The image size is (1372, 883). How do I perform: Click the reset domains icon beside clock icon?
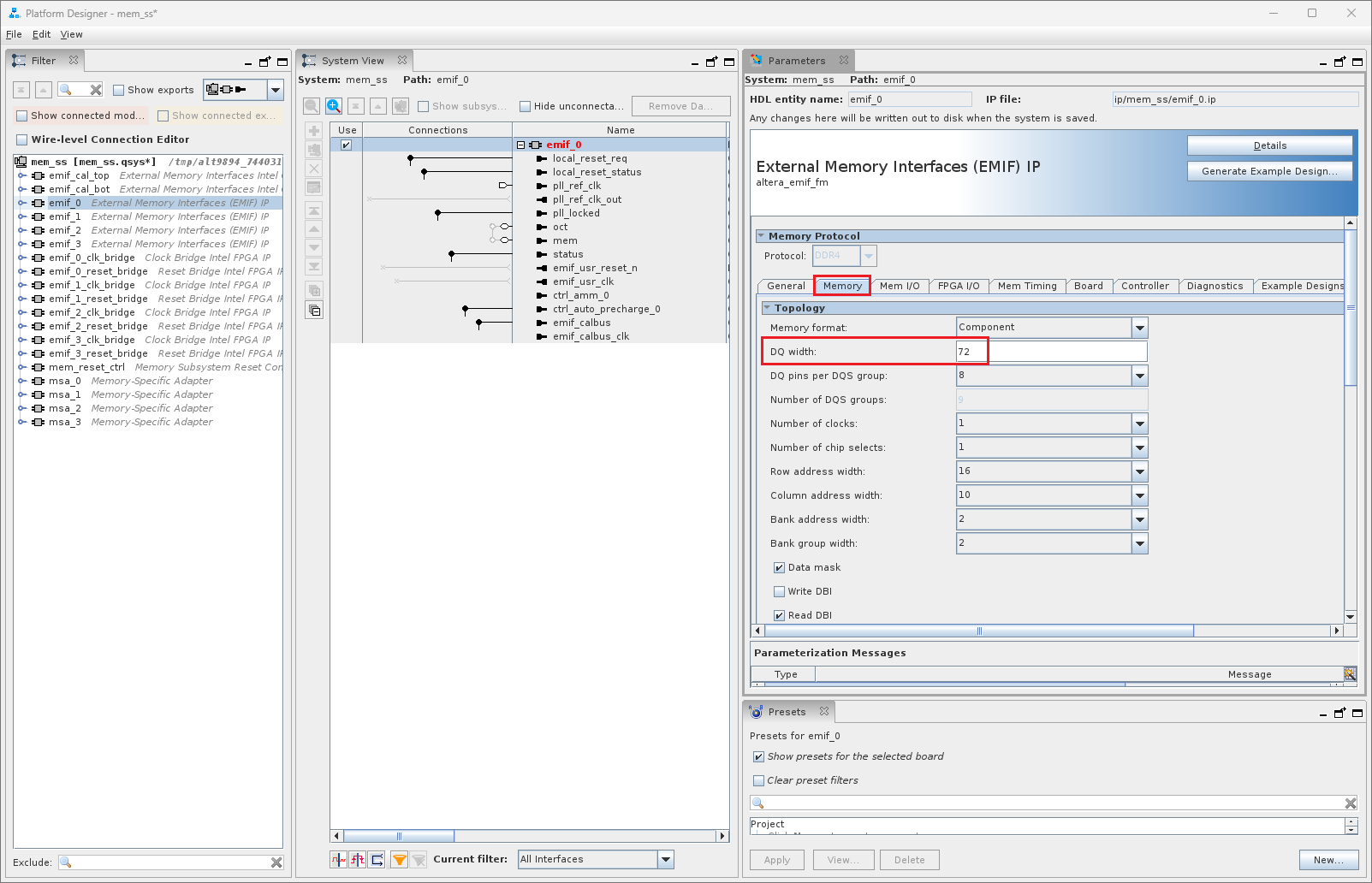click(358, 860)
